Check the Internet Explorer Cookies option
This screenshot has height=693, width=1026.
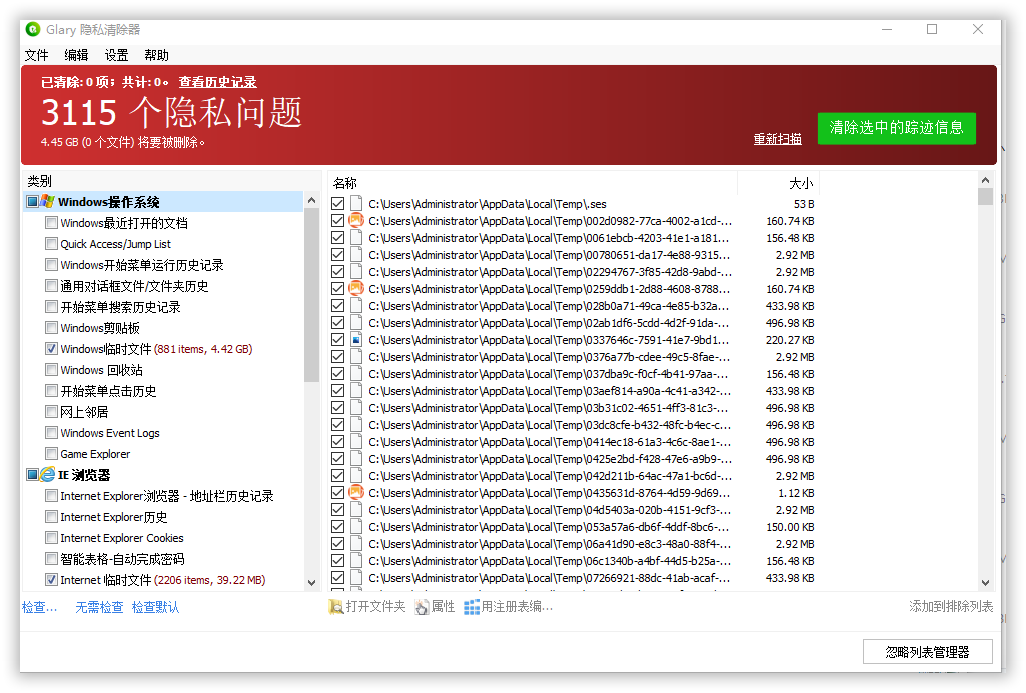pyautogui.click(x=51, y=538)
